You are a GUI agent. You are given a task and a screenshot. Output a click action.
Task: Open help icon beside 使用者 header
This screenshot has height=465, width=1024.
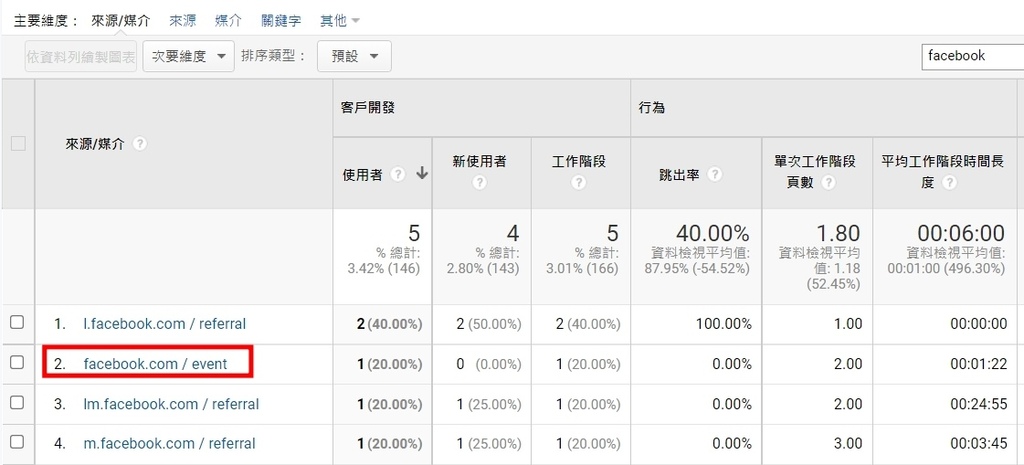pyautogui.click(x=398, y=174)
